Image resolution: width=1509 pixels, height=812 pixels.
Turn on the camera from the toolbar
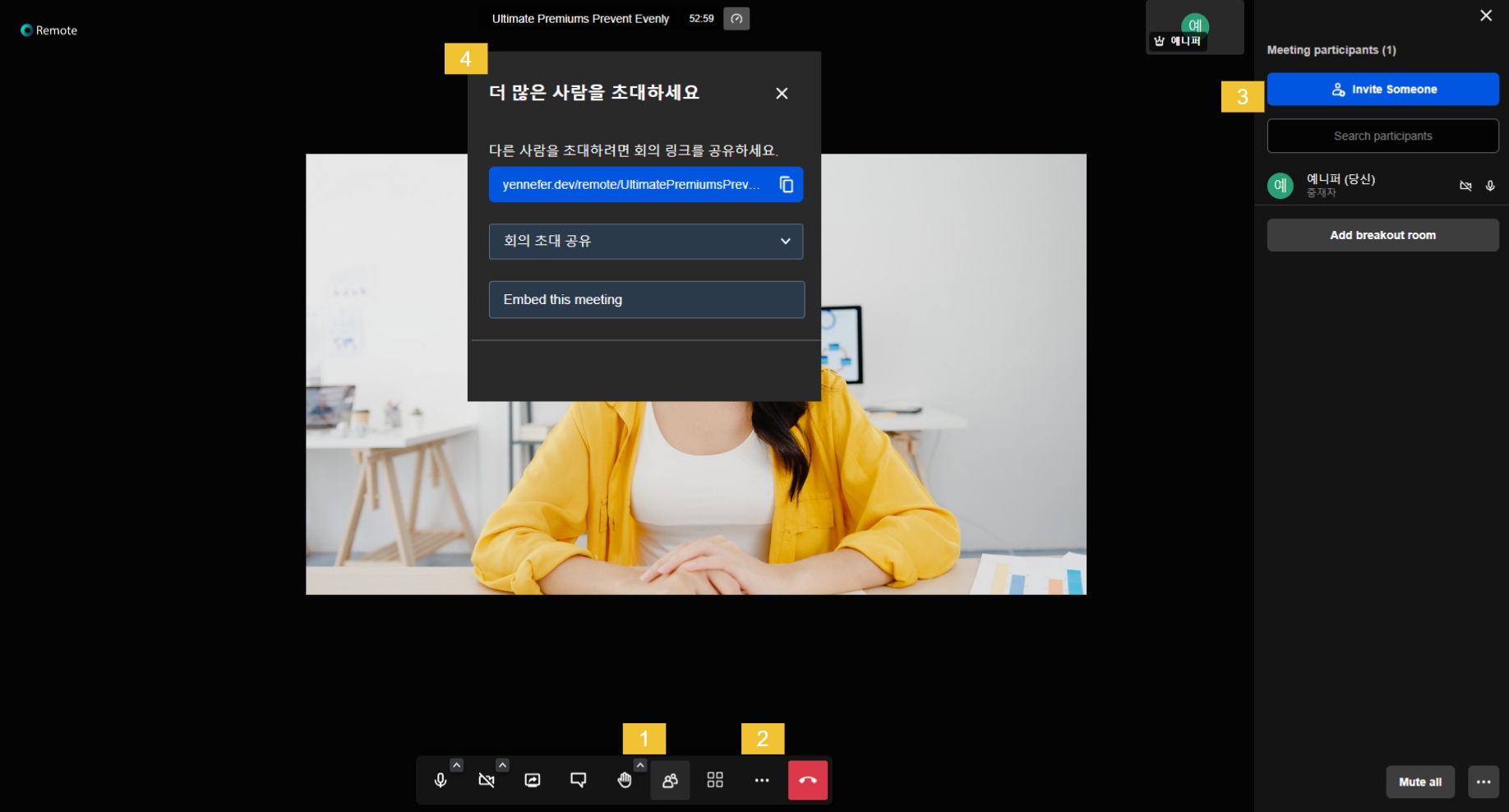pyautogui.click(x=487, y=780)
